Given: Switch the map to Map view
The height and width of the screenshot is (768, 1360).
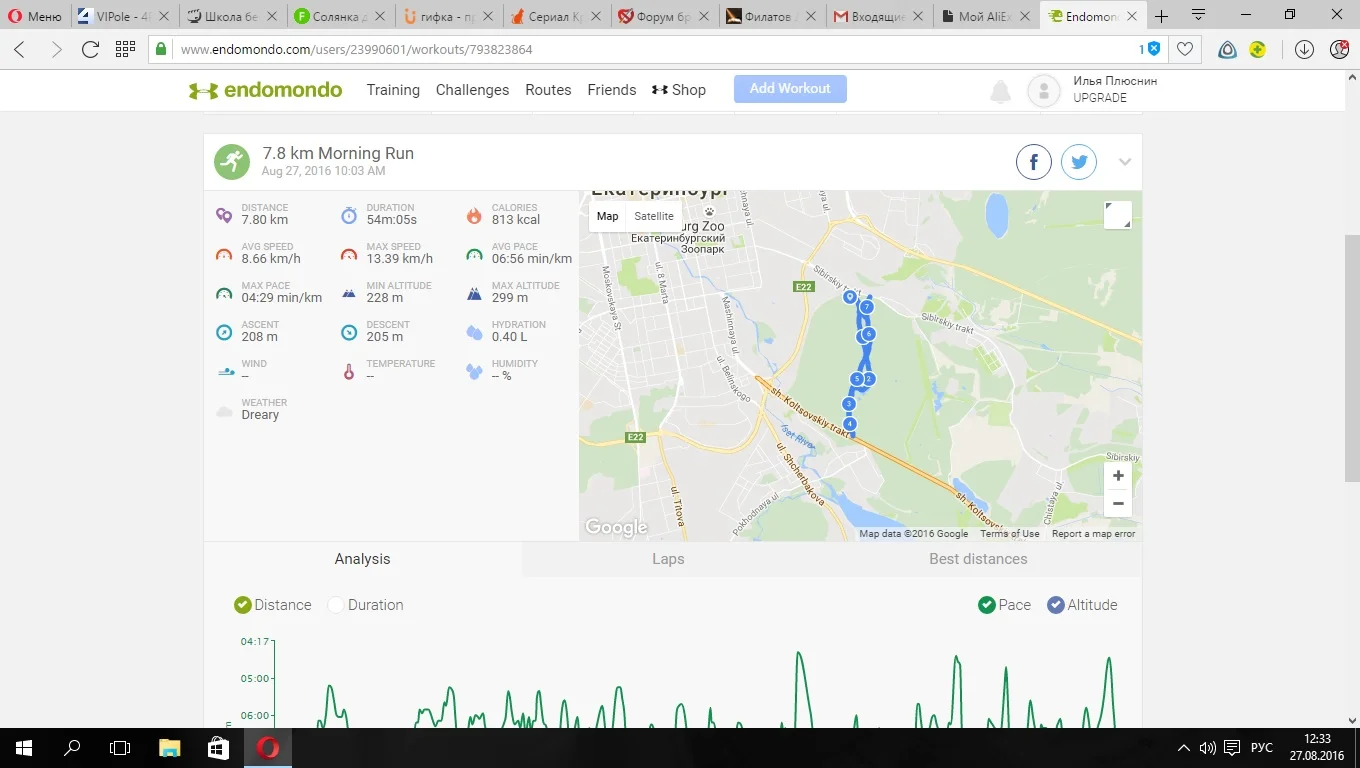Looking at the screenshot, I should tap(608, 216).
